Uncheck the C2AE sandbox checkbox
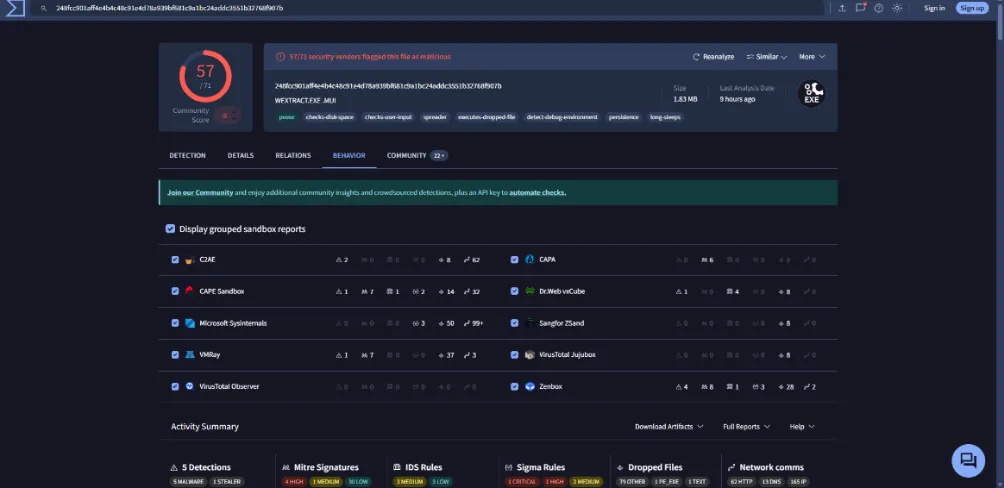This screenshot has height=488, width=1004. 175,260
